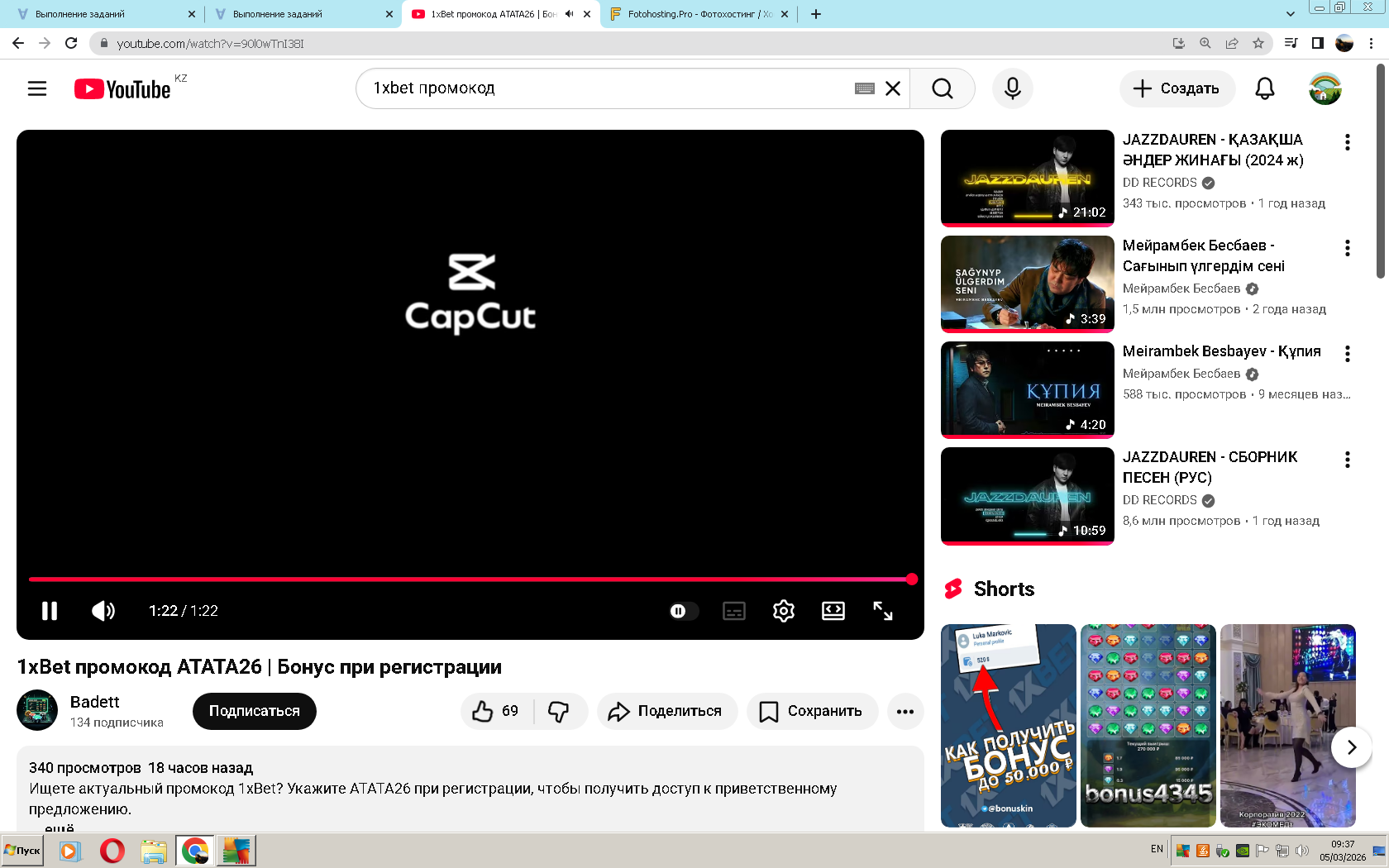Viewport: 1389px width, 868px height.
Task: Pause the video playback
Action: point(50,611)
